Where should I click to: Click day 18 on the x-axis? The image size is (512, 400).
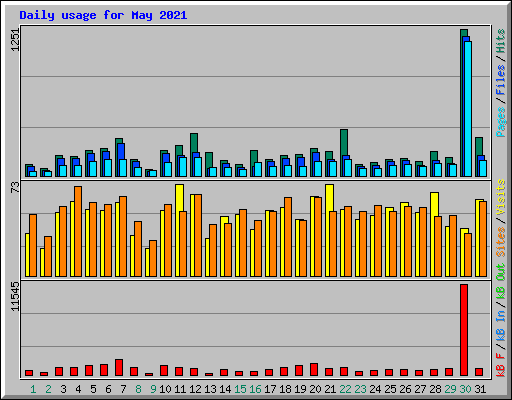(x=285, y=389)
